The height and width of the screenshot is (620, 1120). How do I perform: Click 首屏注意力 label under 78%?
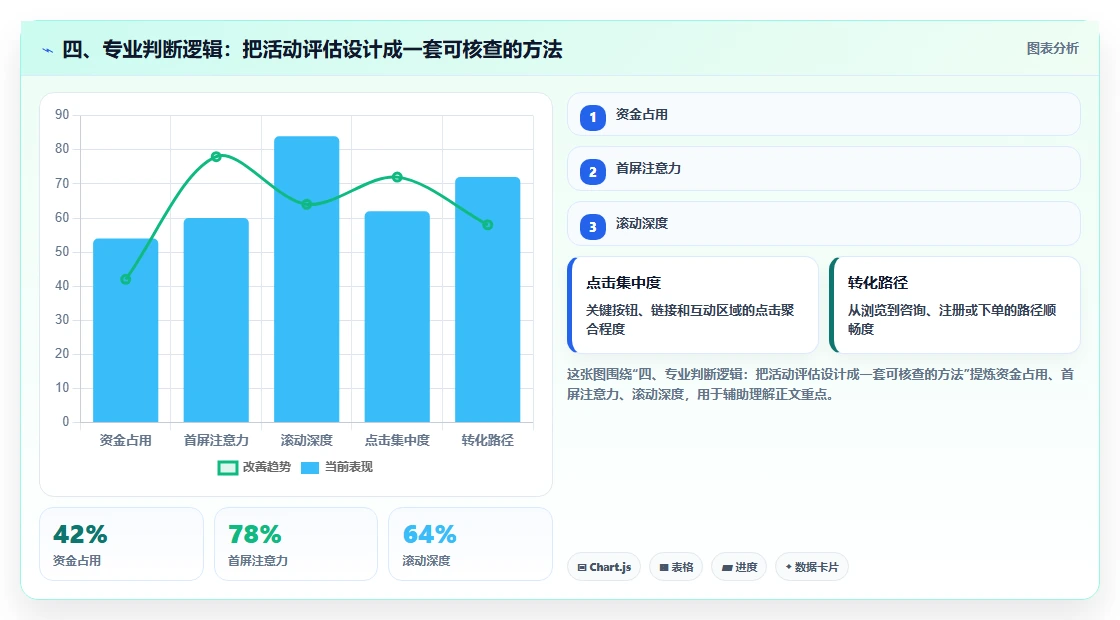[258, 561]
